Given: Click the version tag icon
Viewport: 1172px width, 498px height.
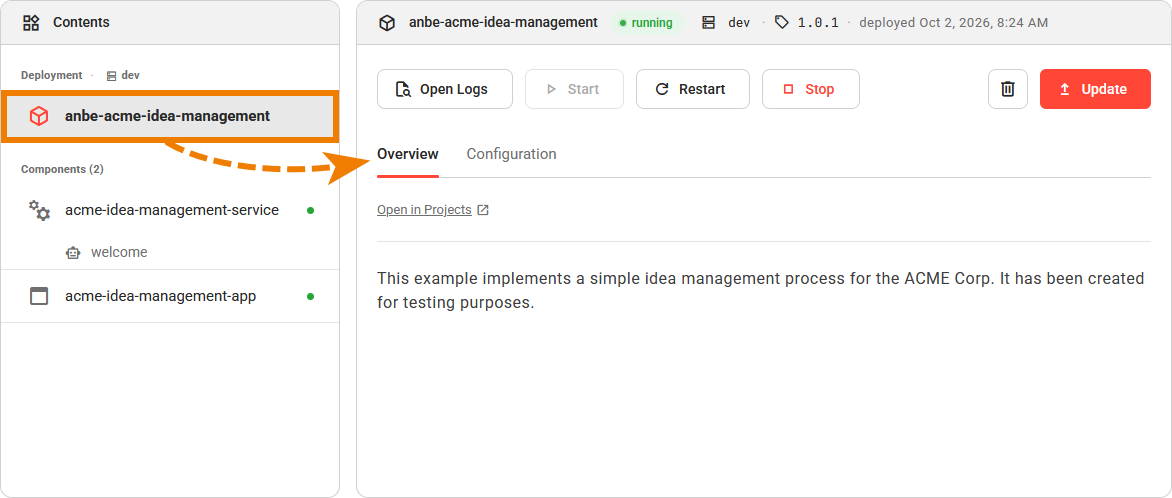Looking at the screenshot, I should click(x=781, y=22).
